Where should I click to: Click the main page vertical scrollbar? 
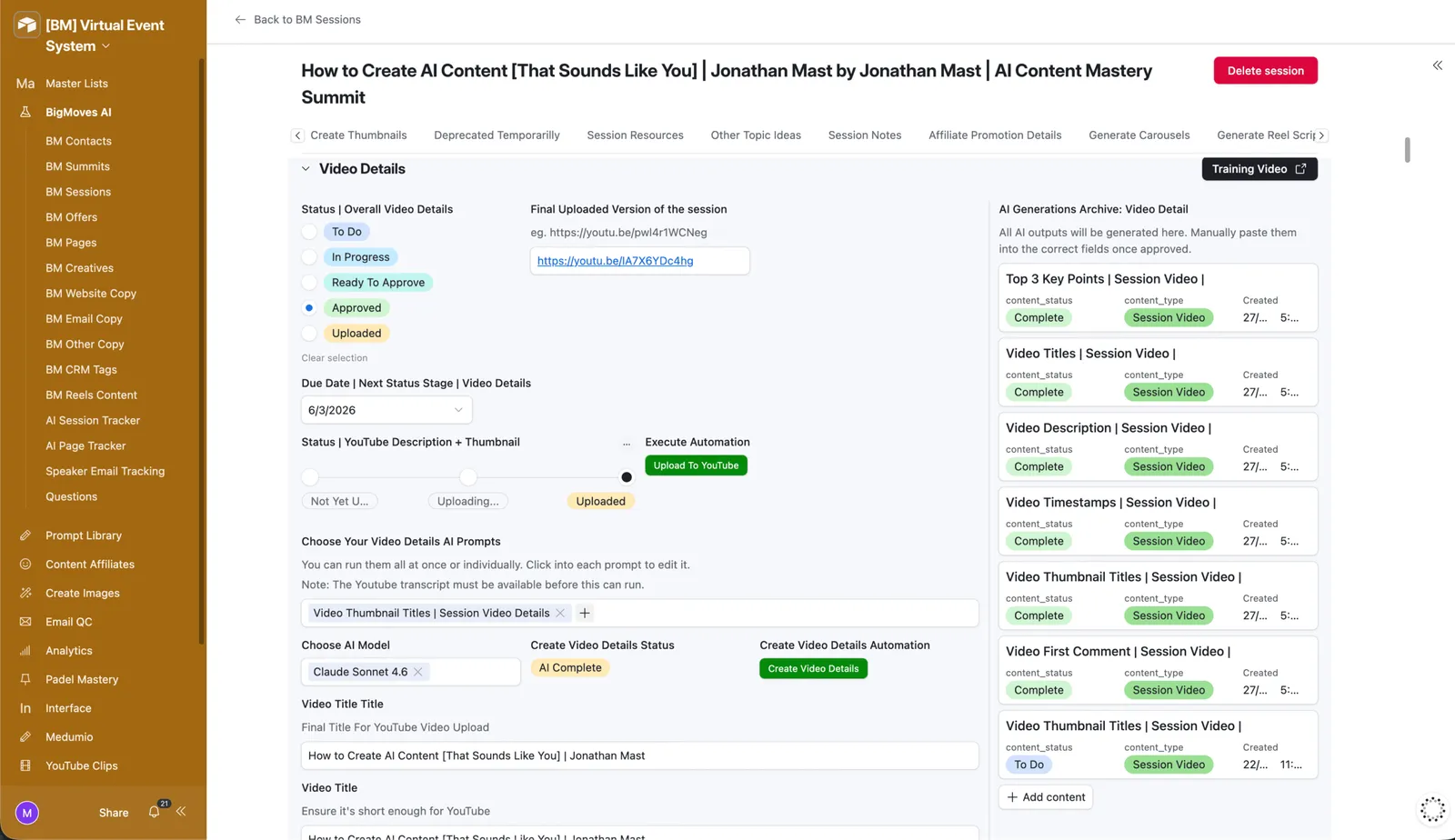pos(1407,150)
